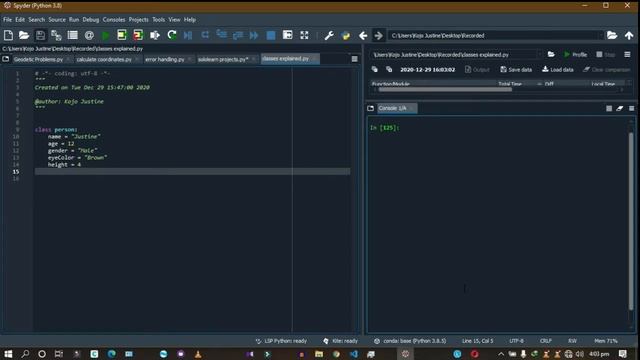Save all open files
The height and width of the screenshot is (360, 640).
[56, 35]
